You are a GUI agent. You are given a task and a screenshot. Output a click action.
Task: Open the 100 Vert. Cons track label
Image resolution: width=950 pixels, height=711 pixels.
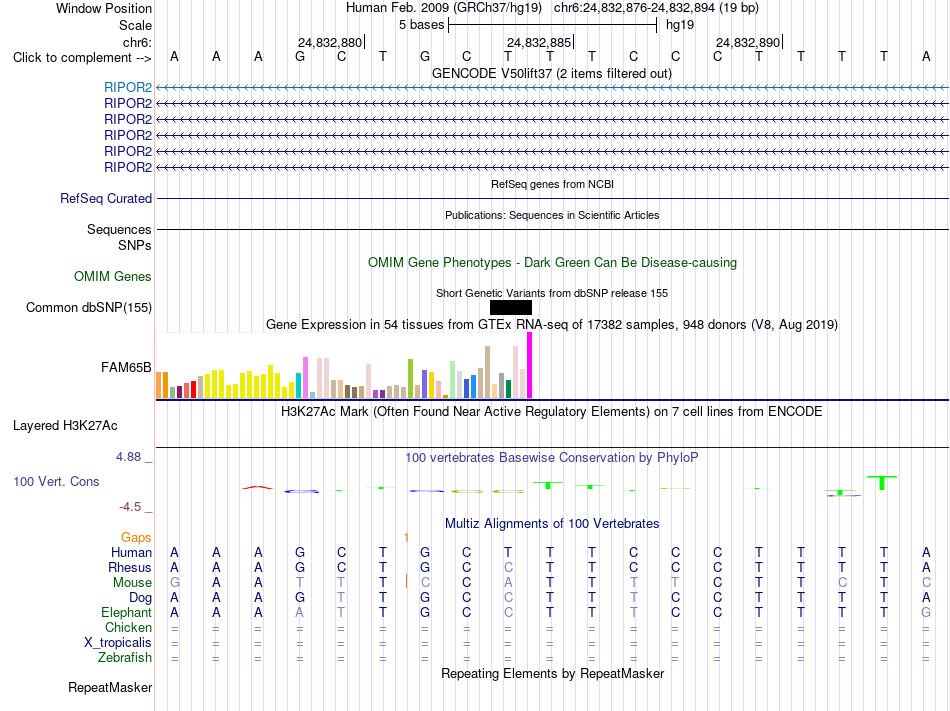(56, 481)
